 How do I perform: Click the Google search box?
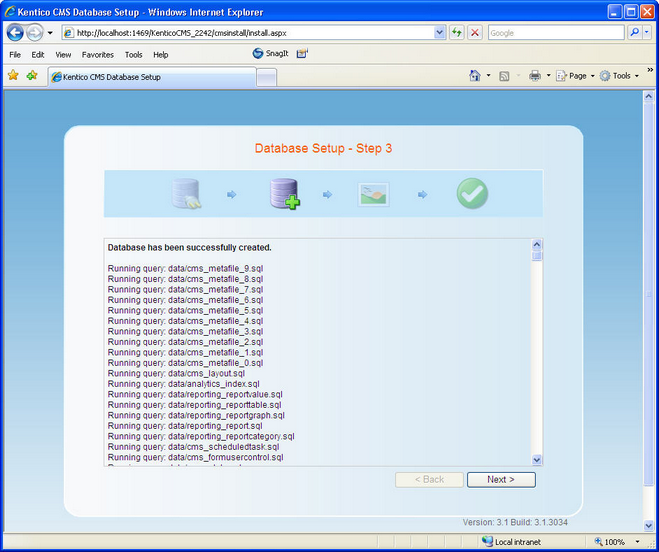click(x=556, y=33)
